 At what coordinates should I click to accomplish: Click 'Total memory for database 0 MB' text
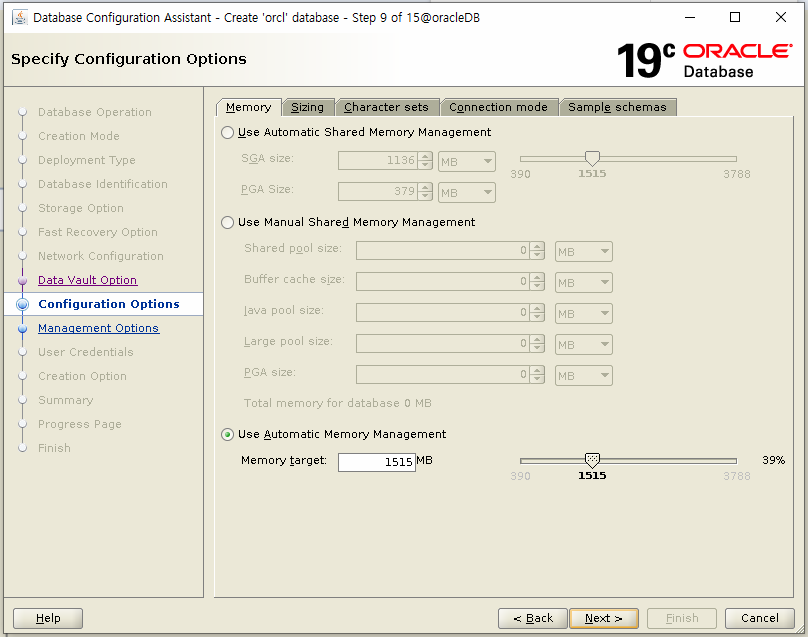(x=338, y=404)
